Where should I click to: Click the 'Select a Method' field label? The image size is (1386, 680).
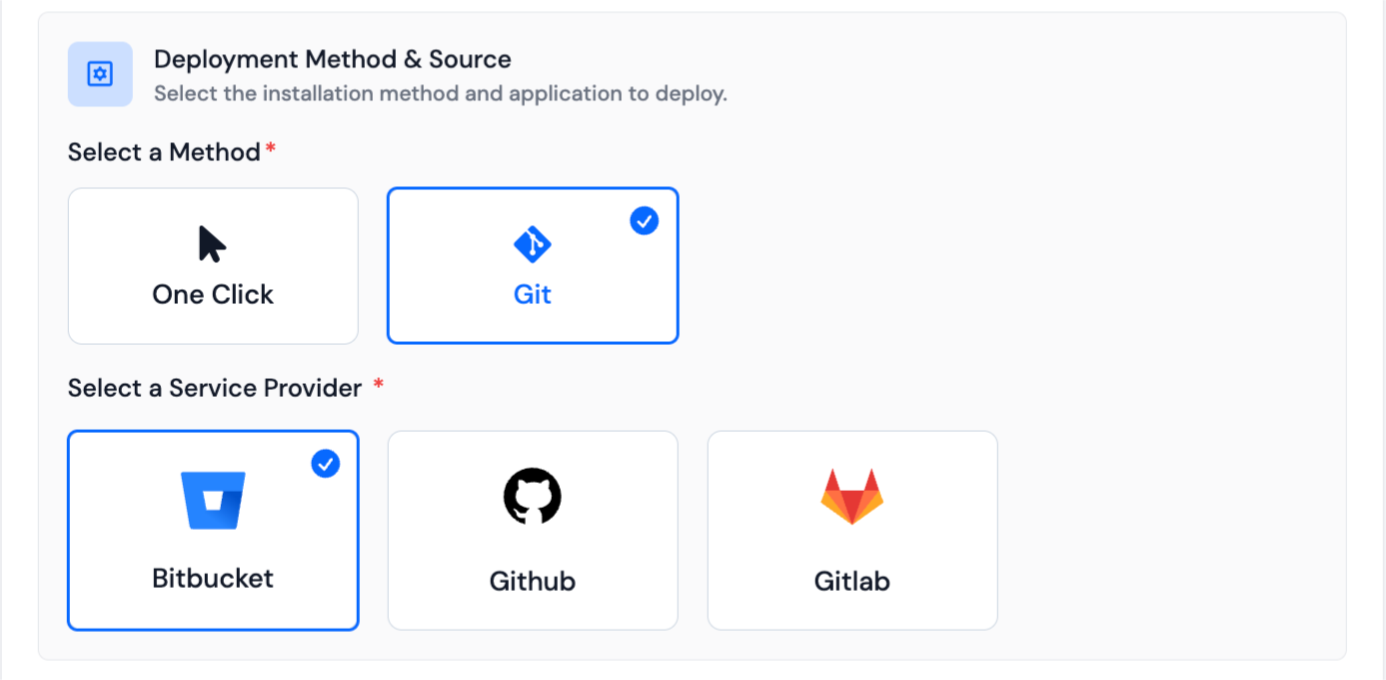[164, 152]
